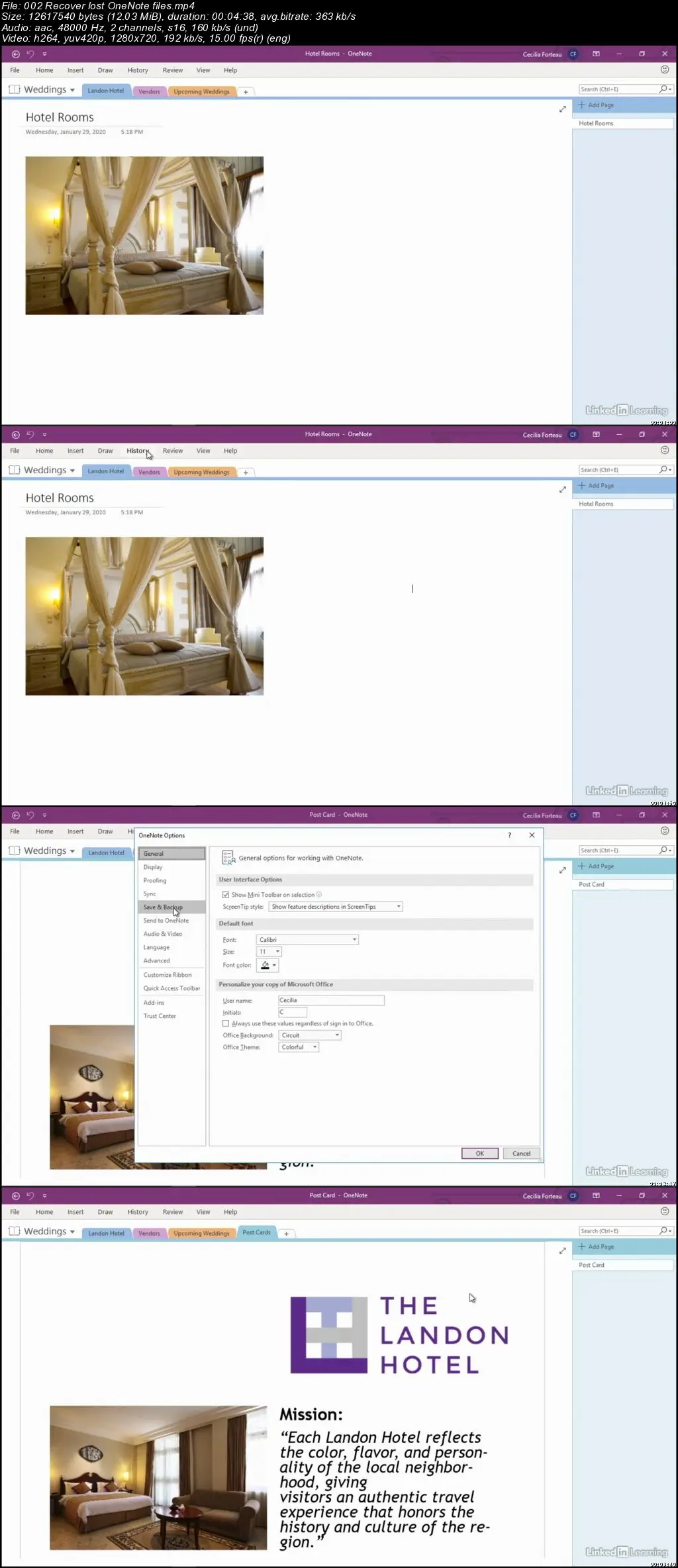Click the Back arrow in window with Post Cards tab

point(16,1195)
